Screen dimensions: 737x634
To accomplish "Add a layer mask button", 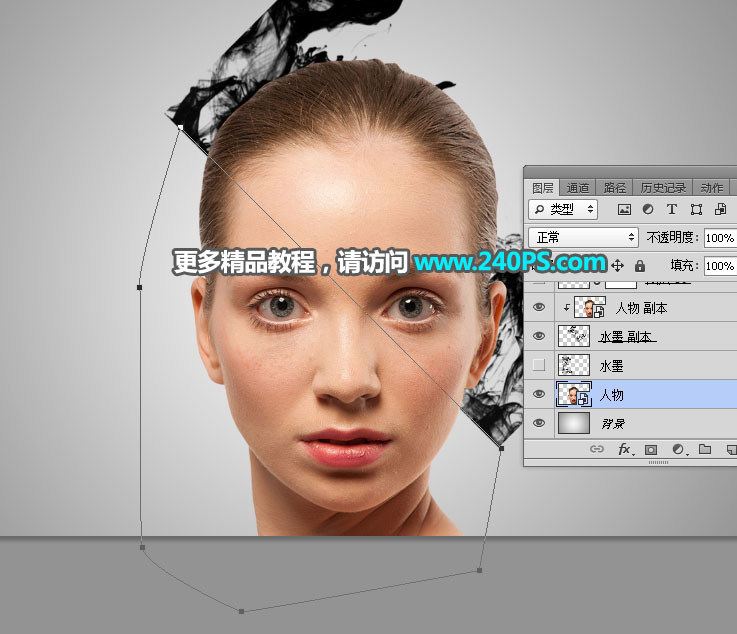I will (x=651, y=450).
